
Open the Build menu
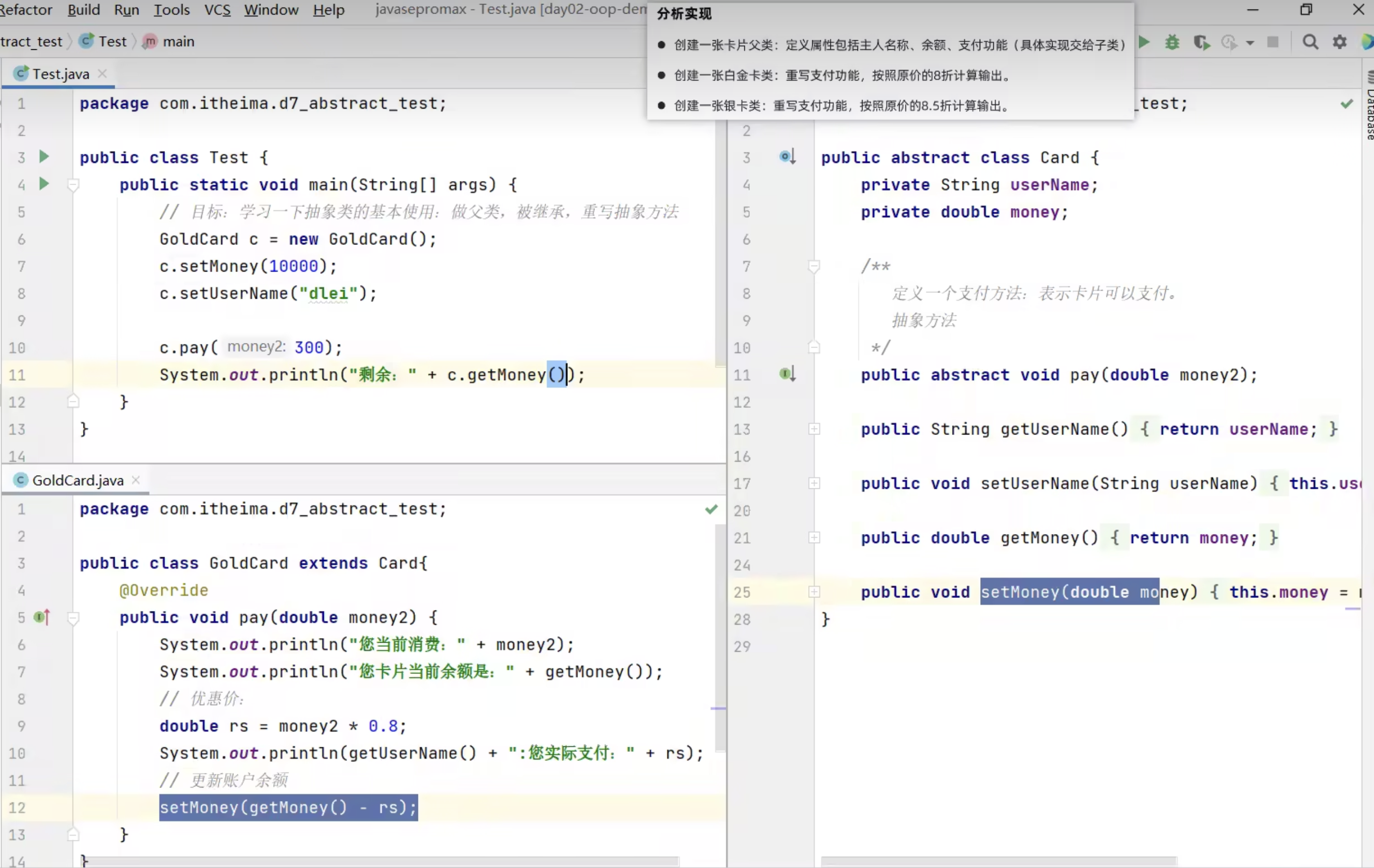(83, 10)
